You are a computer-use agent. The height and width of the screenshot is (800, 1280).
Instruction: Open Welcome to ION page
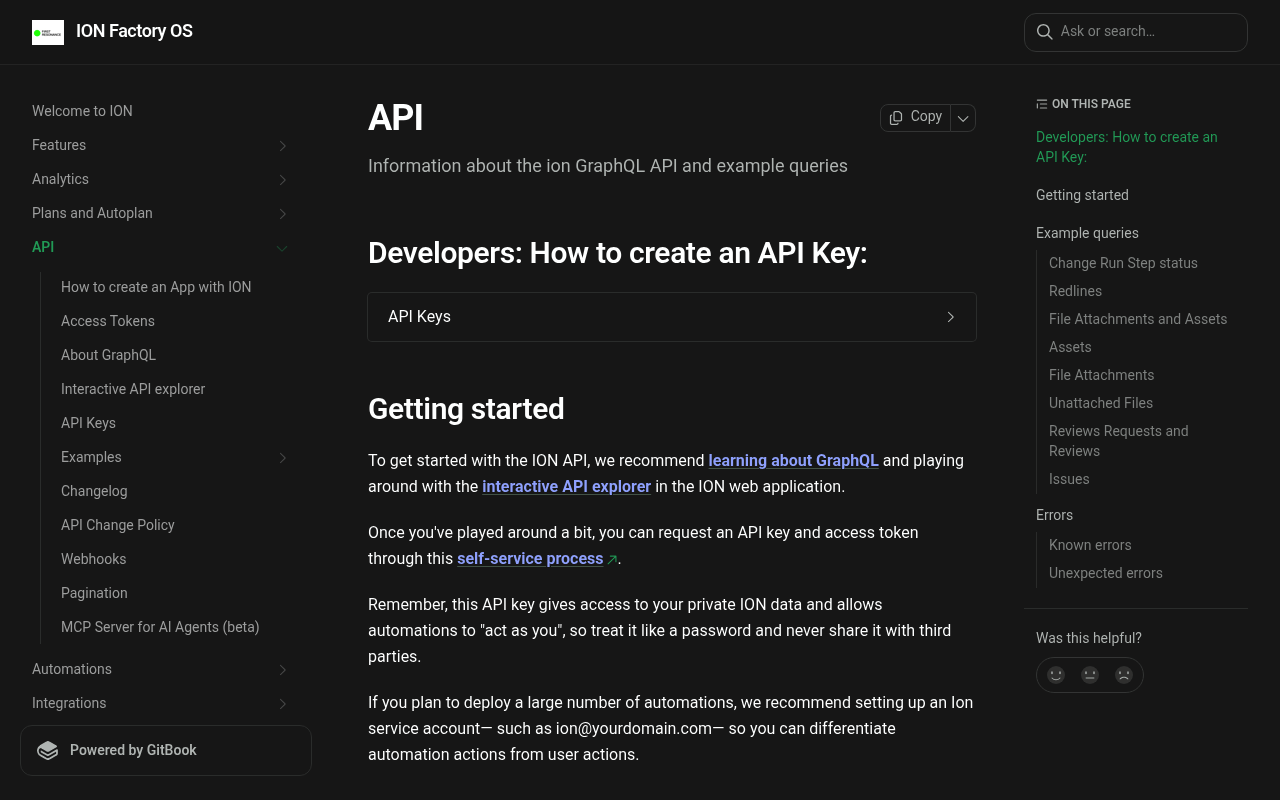point(82,111)
